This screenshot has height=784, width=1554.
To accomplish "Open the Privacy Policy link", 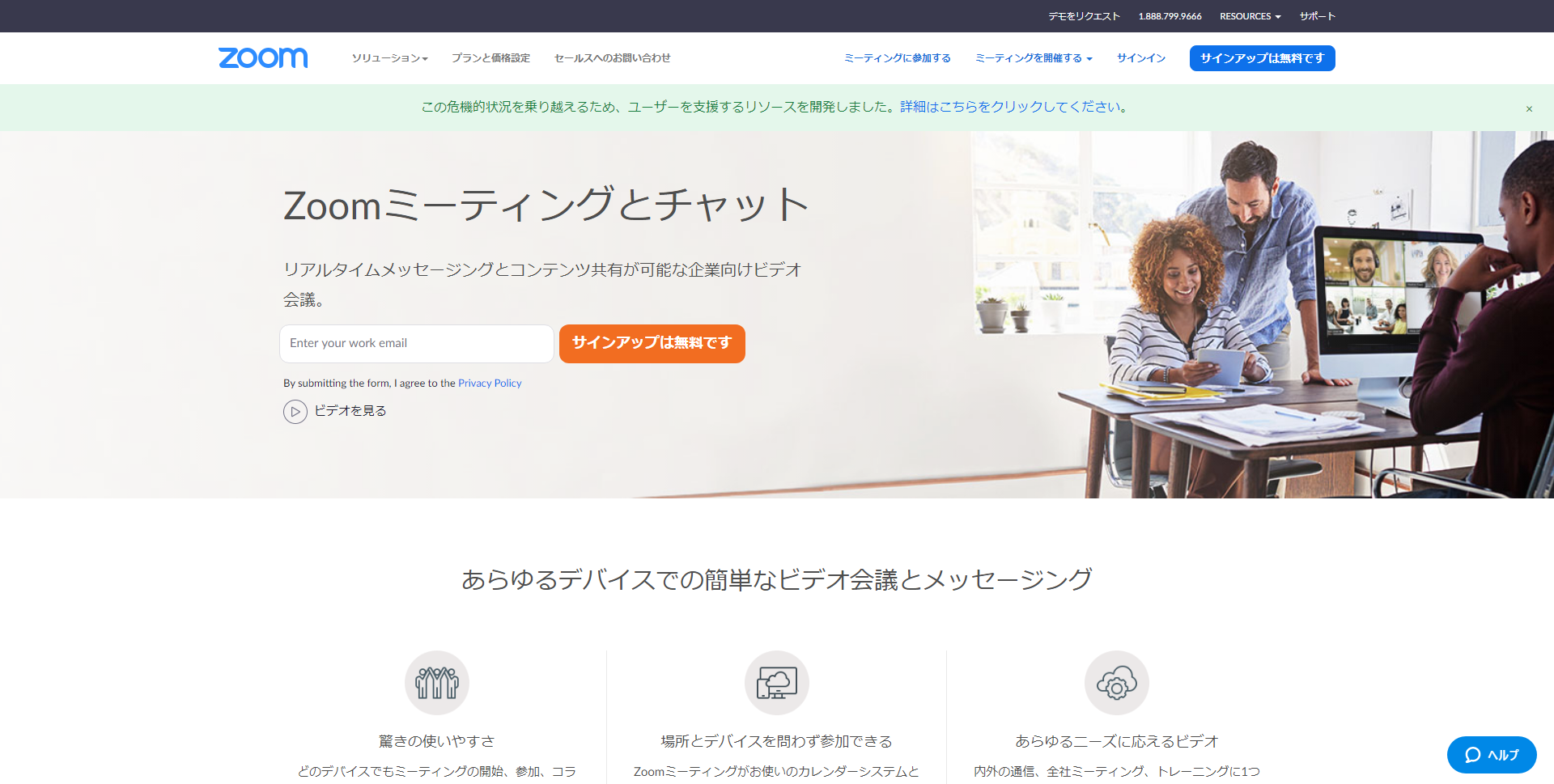I will tap(490, 384).
